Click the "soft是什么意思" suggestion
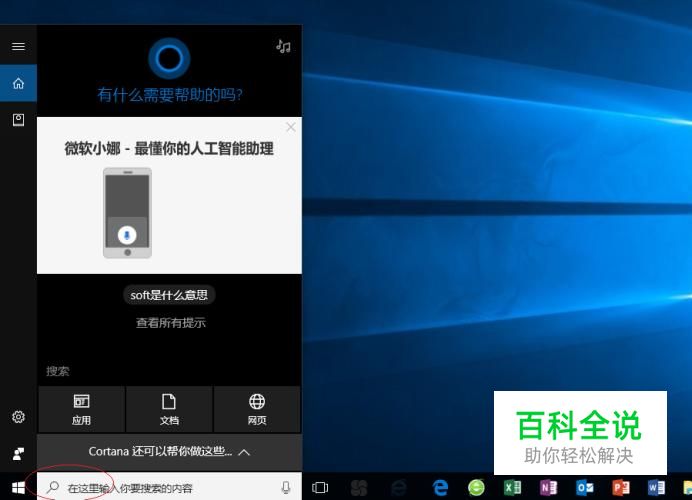692x500 pixels. pos(169,295)
